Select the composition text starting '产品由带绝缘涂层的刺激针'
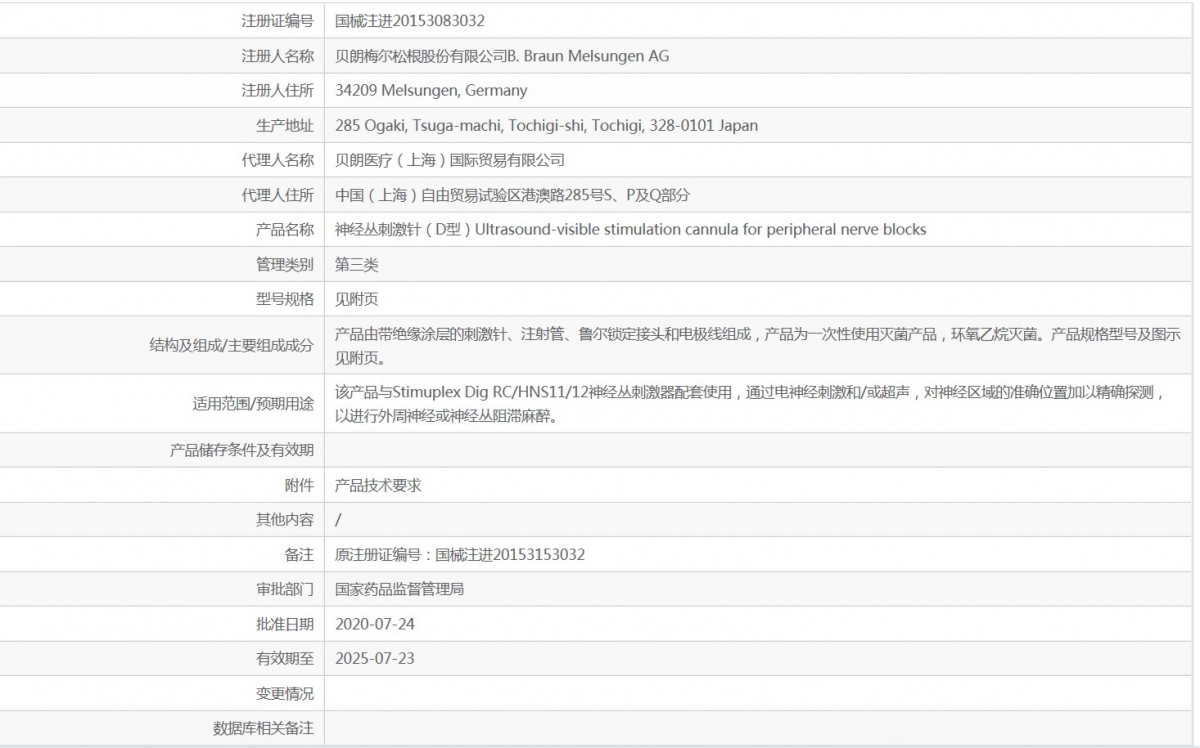 pos(758,346)
